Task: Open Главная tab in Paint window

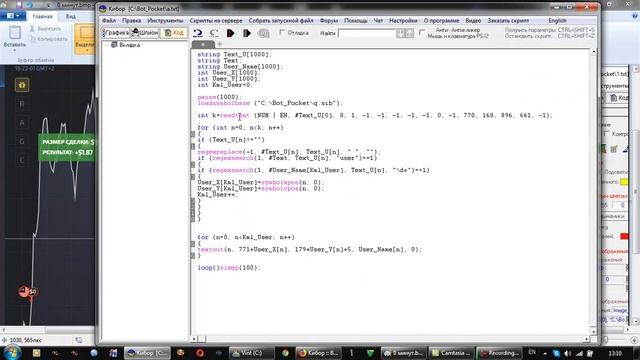Action: click(42, 16)
